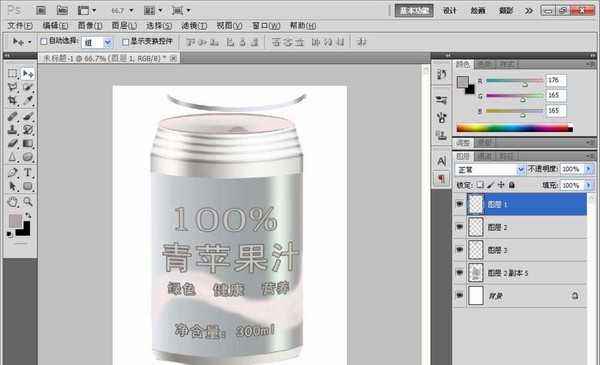
Task: Select the Clone Stamp tool
Action: pyautogui.click(x=13, y=130)
